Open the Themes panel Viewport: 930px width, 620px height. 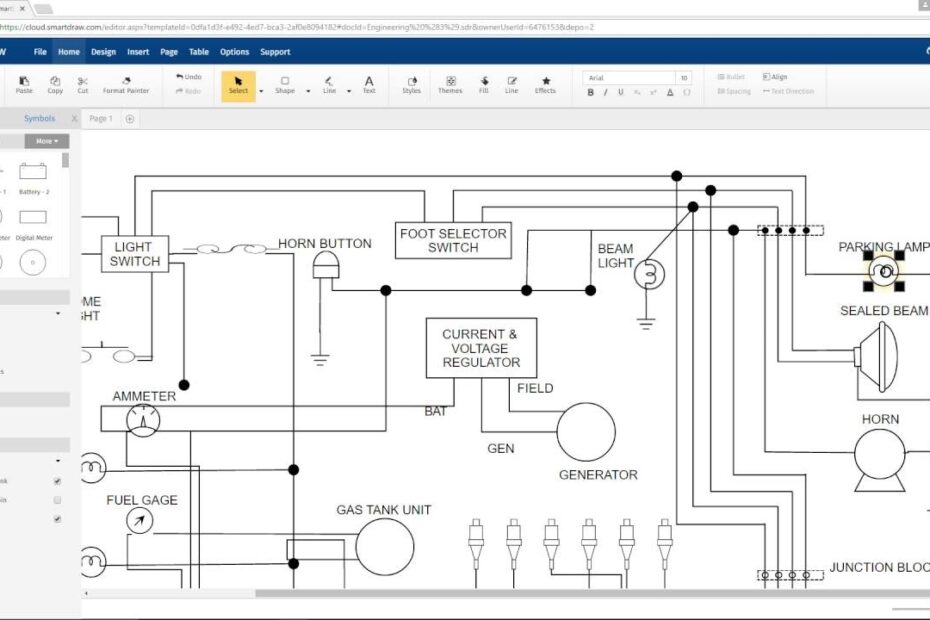tap(450, 85)
